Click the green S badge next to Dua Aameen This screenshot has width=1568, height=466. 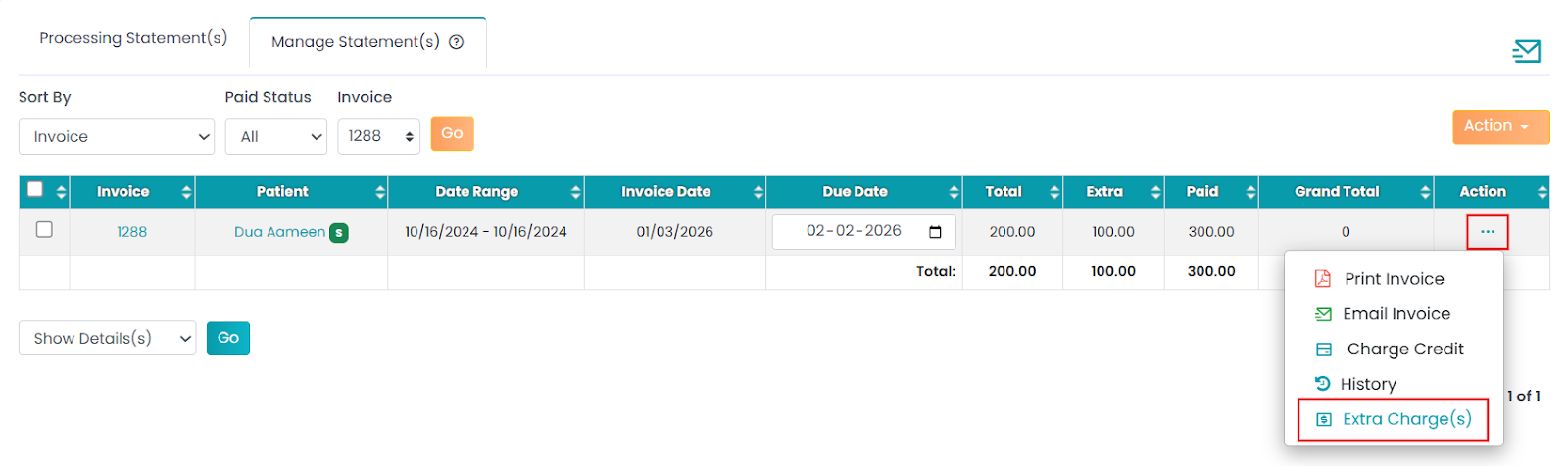coord(339,233)
